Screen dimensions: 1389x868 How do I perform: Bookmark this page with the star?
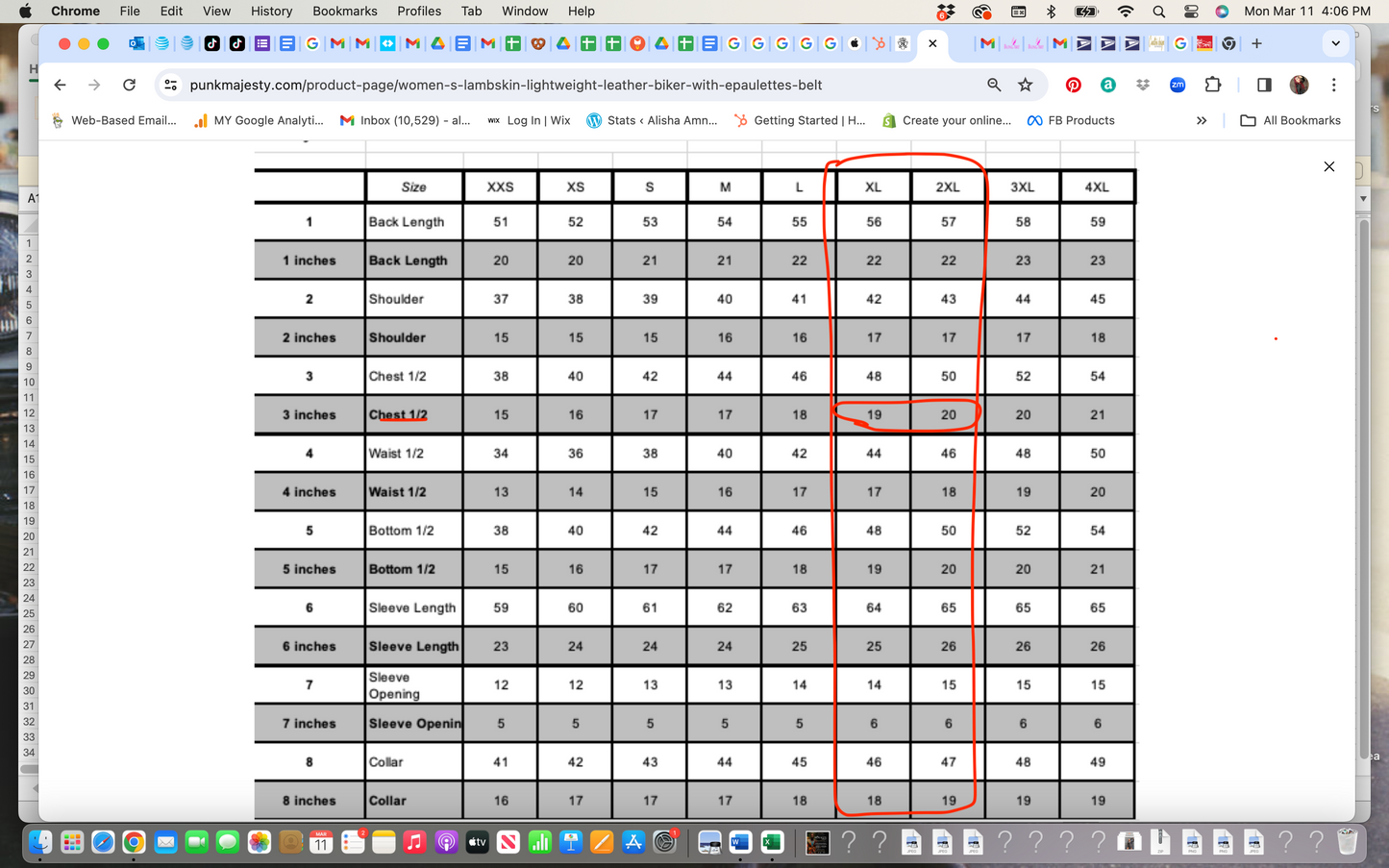click(x=1026, y=85)
